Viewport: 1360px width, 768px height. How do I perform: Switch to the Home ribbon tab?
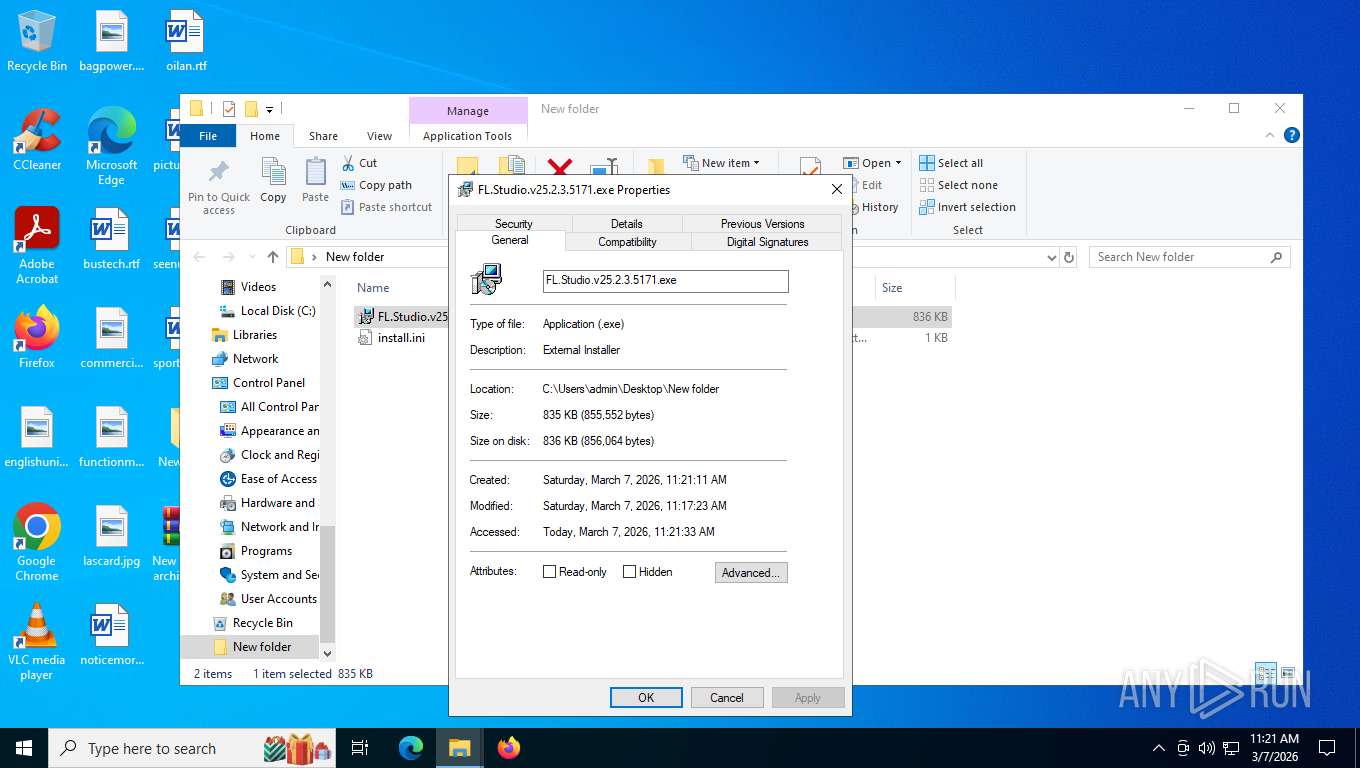[265, 136]
